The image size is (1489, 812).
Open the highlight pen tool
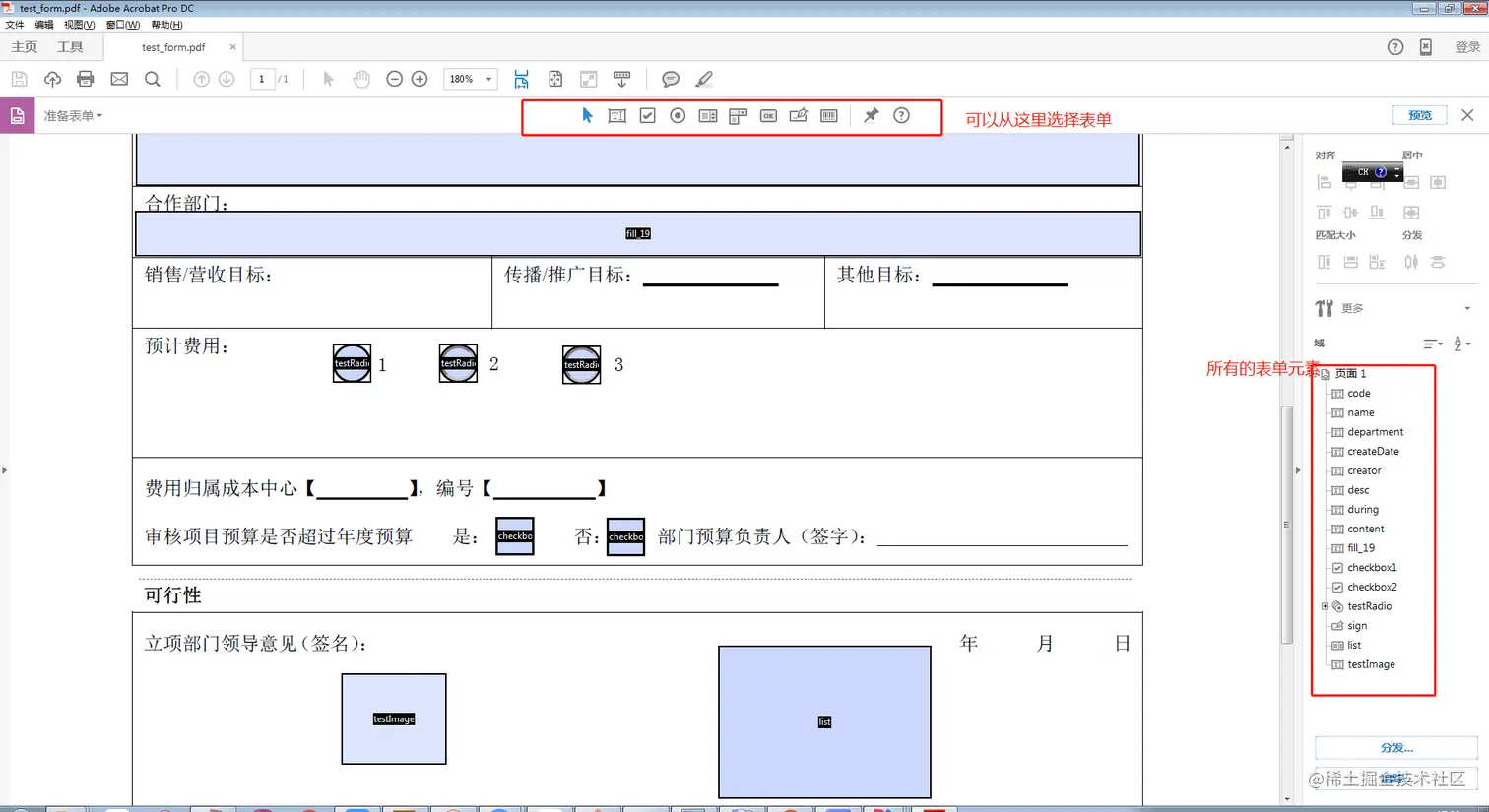click(704, 79)
